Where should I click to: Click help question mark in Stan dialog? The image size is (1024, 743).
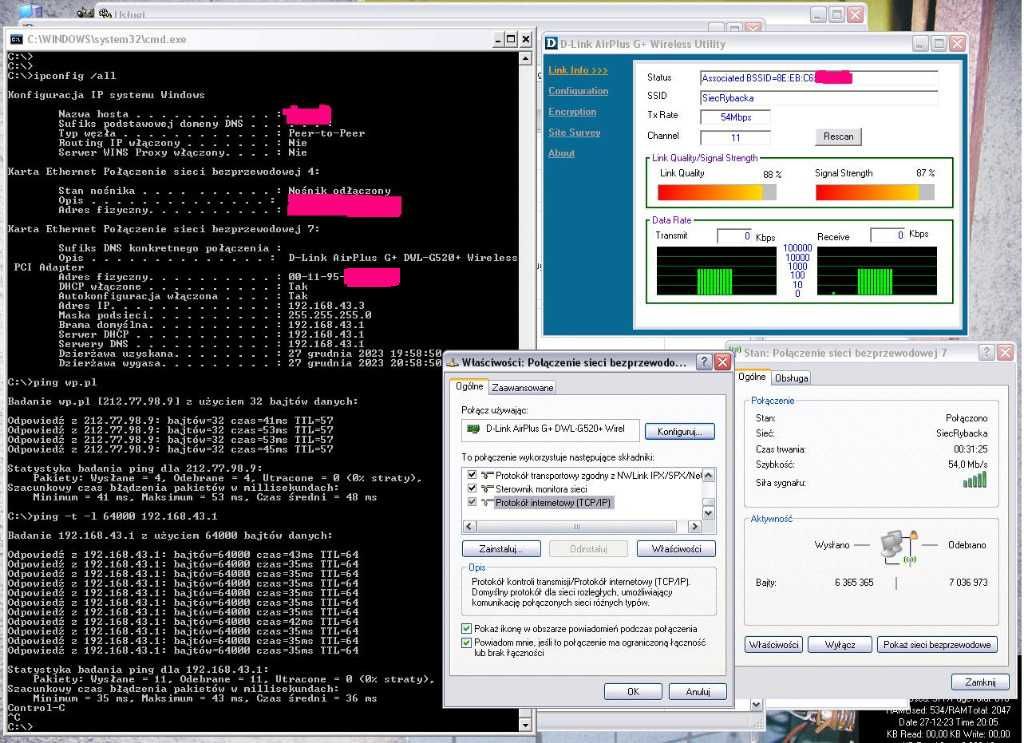tap(987, 353)
